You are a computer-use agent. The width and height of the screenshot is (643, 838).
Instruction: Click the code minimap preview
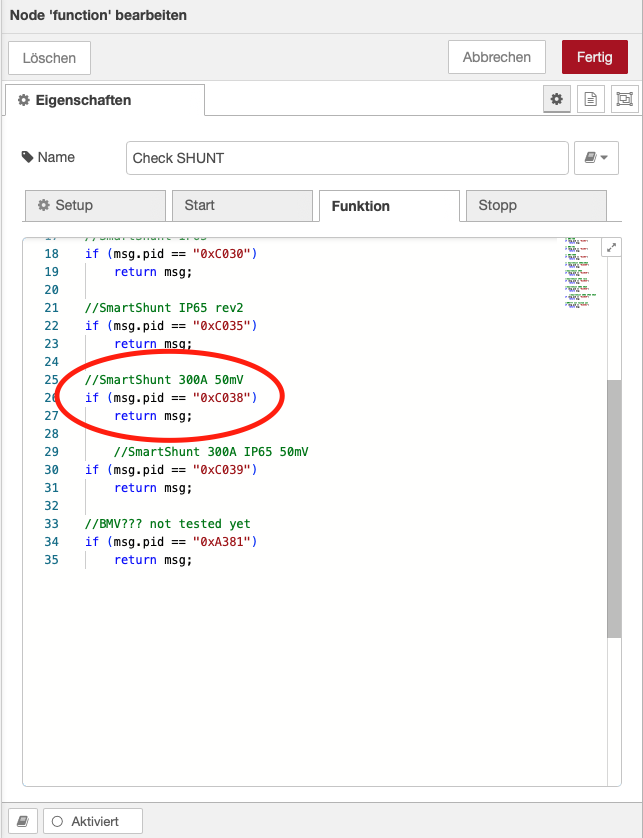click(x=578, y=272)
